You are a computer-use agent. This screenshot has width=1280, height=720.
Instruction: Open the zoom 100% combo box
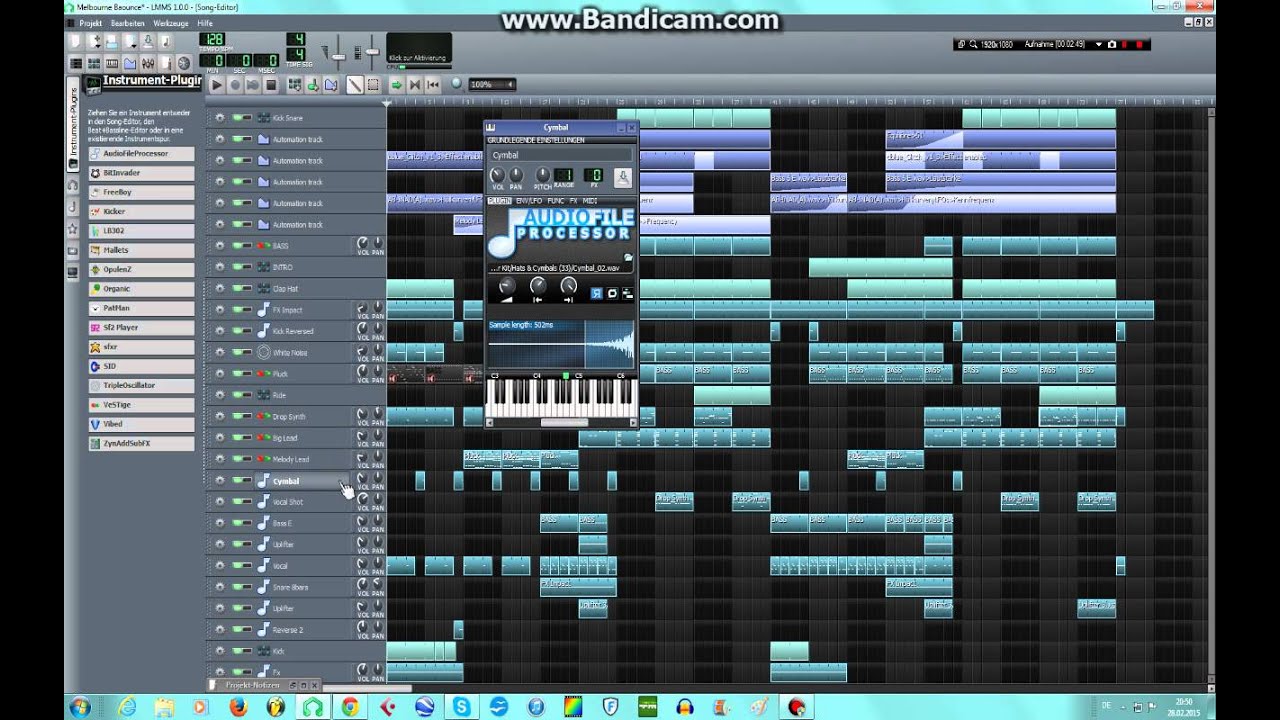click(492, 85)
